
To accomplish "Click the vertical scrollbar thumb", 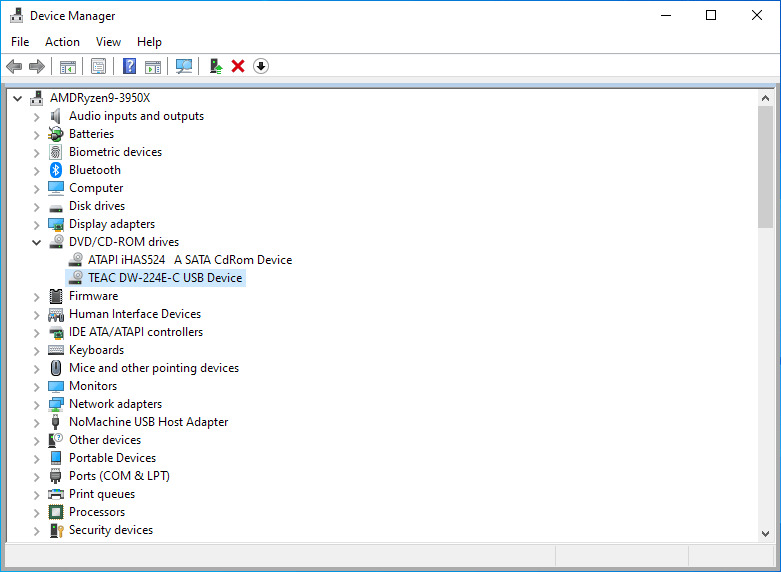I will (766, 167).
